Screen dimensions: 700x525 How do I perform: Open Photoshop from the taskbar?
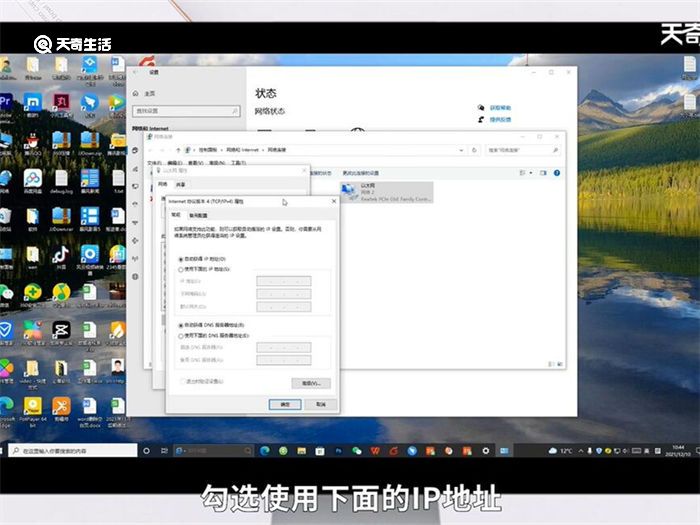pos(338,451)
